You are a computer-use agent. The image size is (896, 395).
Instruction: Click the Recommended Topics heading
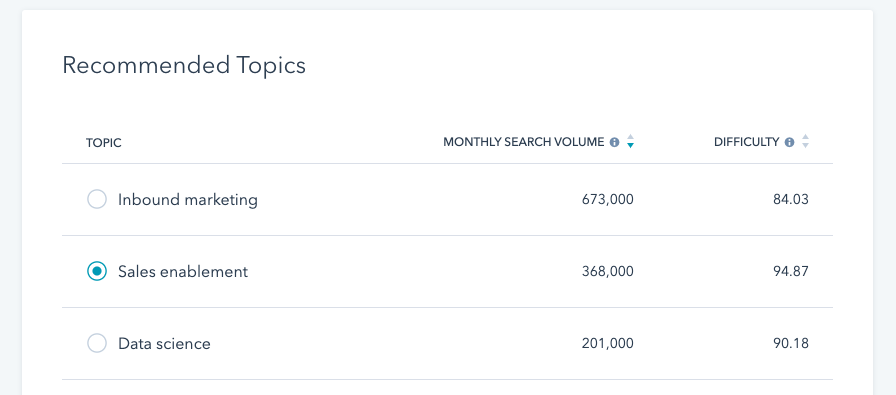[184, 65]
